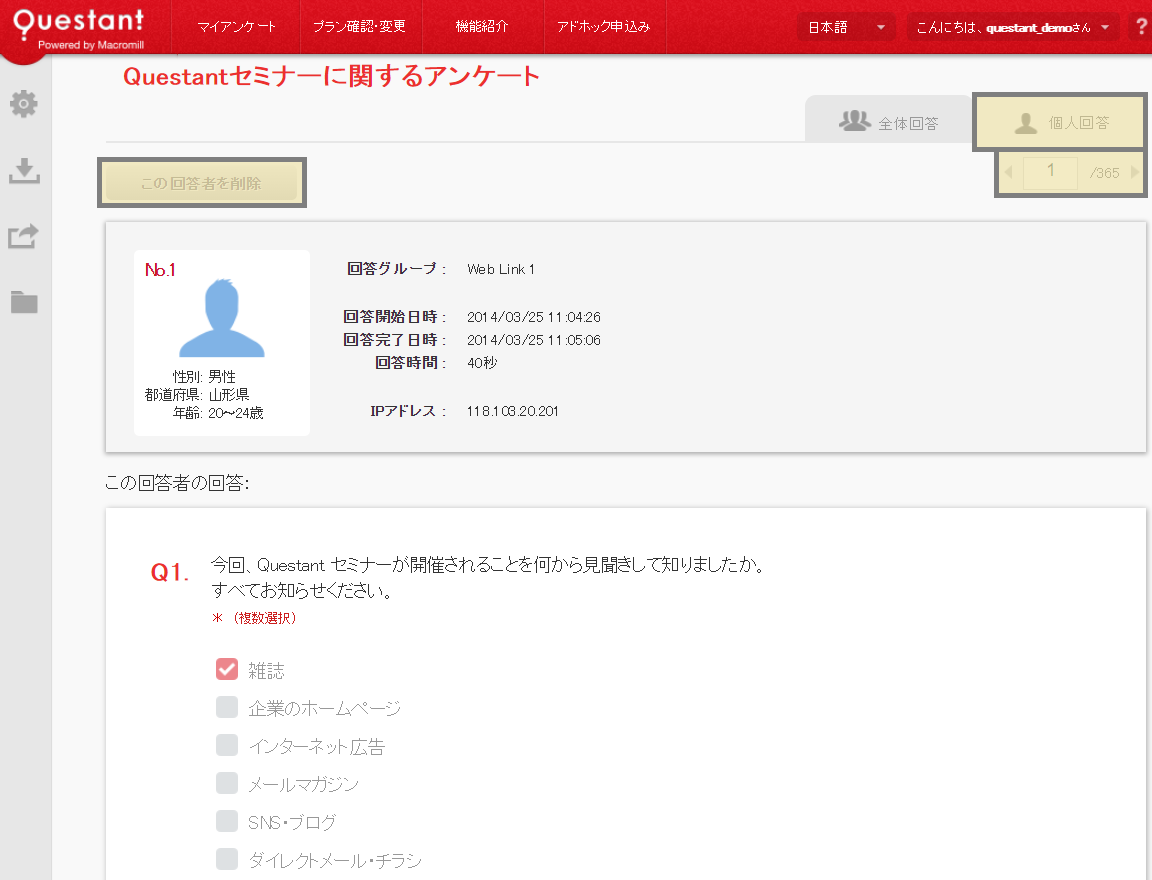Open the questant_demo account dropdown
Viewport: 1152px width, 880px height.
click(1012, 27)
